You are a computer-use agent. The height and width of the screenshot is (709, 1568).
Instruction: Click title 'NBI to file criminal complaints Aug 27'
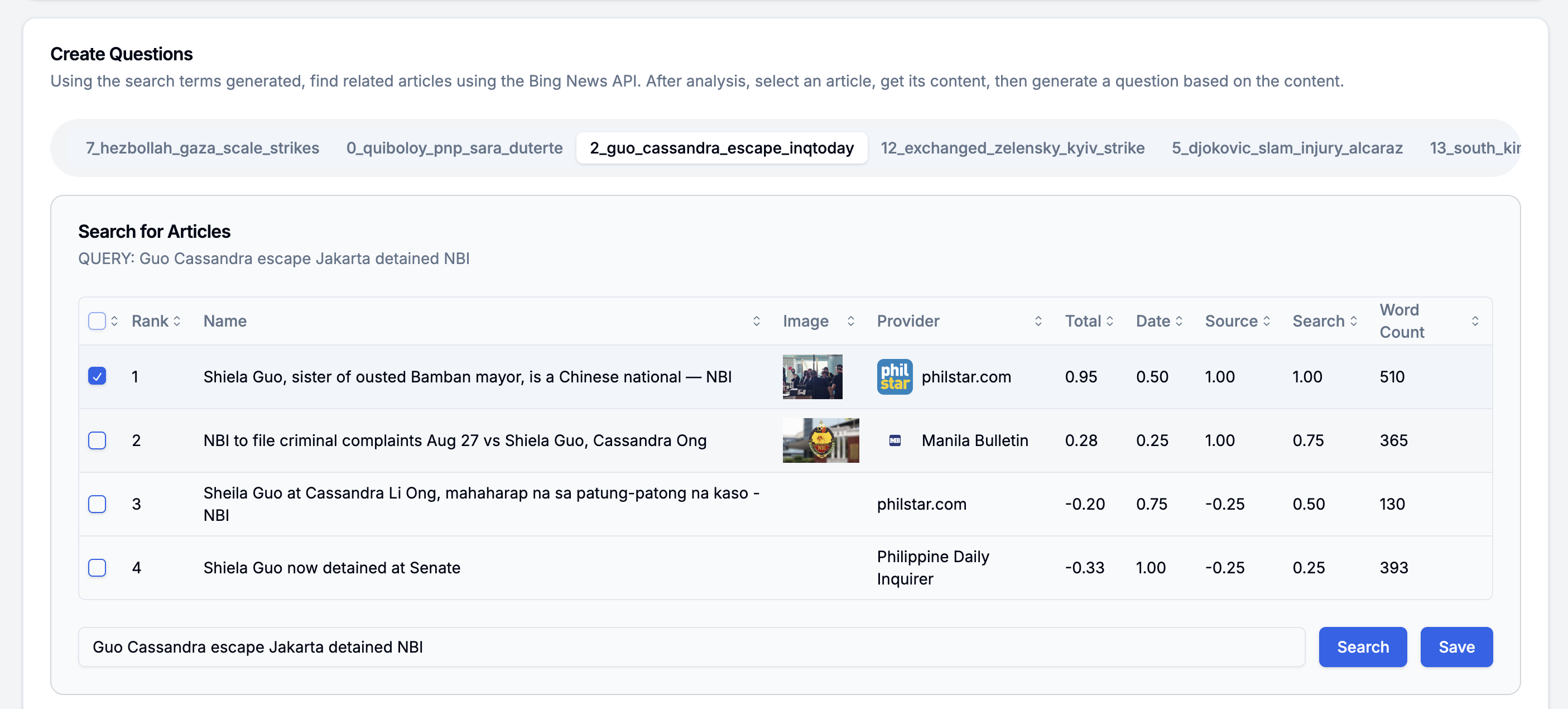click(455, 440)
